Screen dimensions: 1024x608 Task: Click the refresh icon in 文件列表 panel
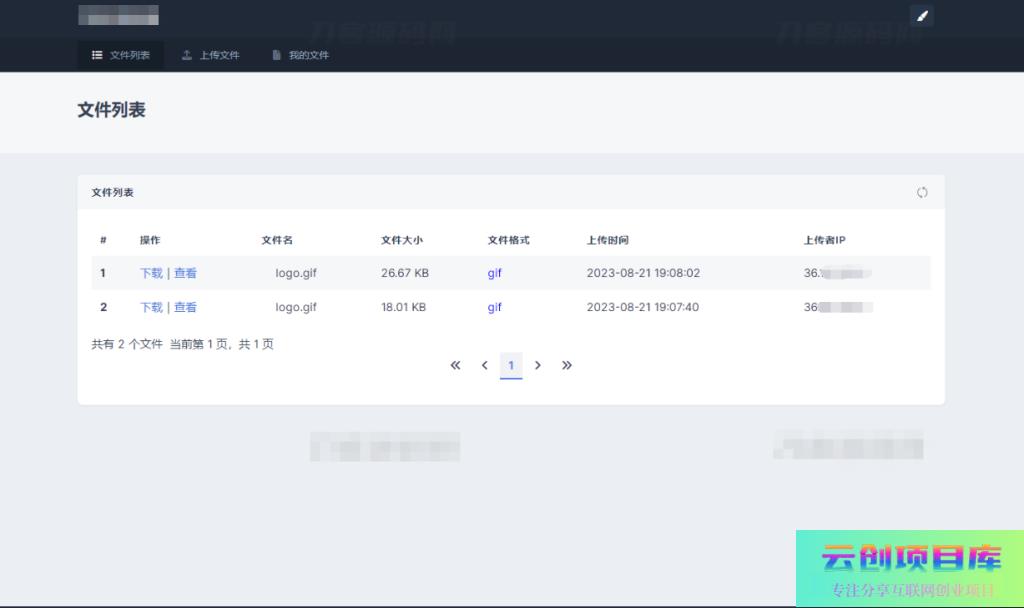tap(922, 192)
